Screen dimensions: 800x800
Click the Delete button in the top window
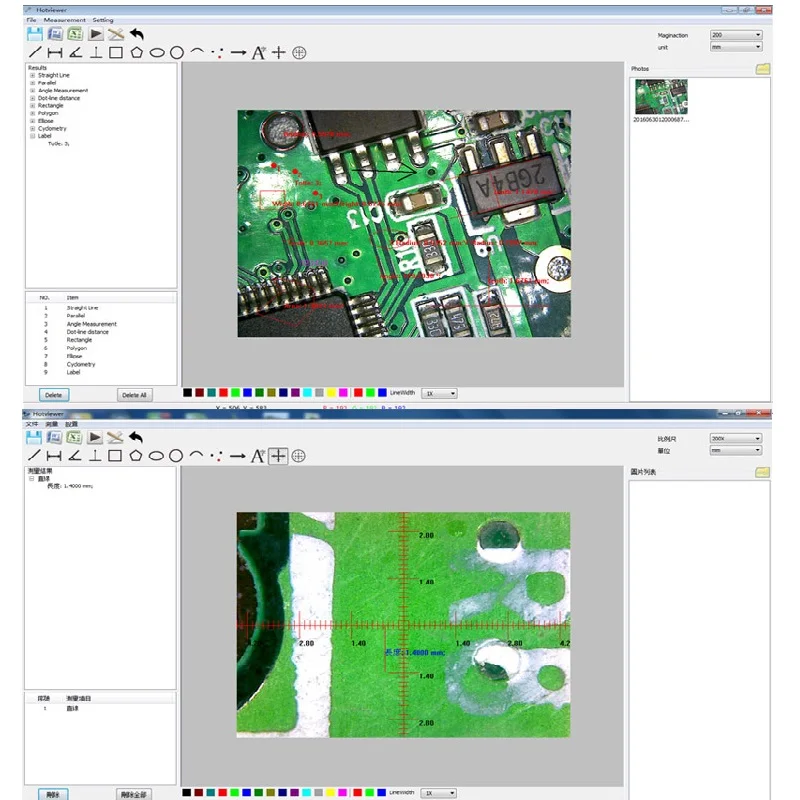(54, 395)
